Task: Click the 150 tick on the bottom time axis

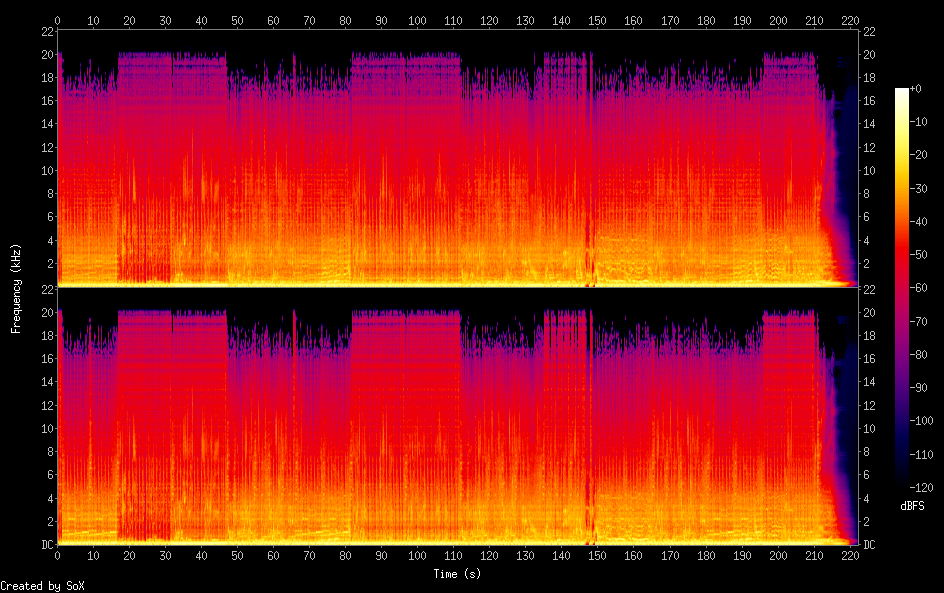Action: (x=598, y=555)
